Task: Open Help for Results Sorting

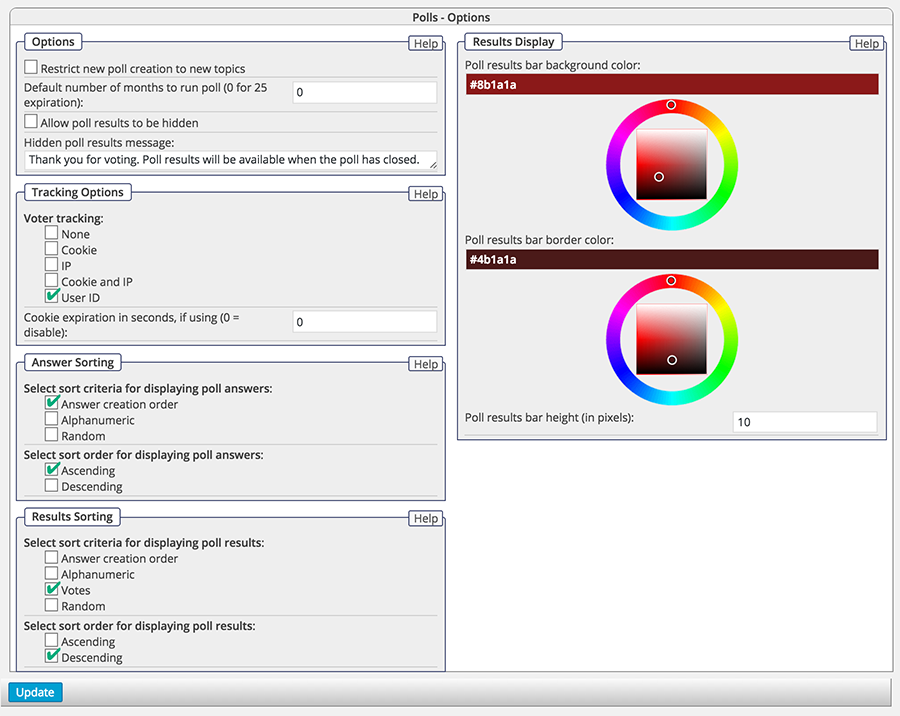Action: tap(426, 518)
